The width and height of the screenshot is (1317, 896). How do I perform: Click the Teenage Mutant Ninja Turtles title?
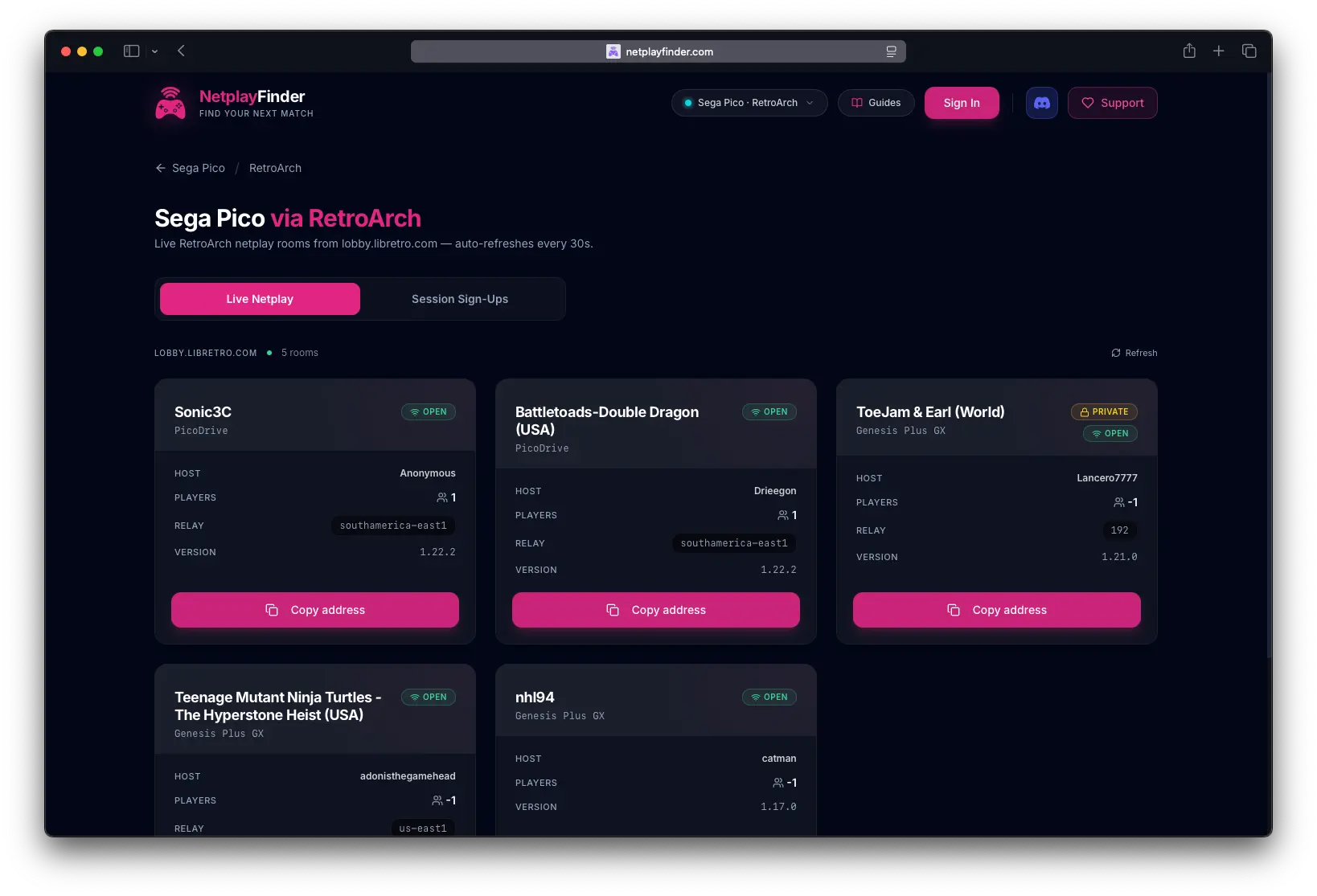(277, 706)
